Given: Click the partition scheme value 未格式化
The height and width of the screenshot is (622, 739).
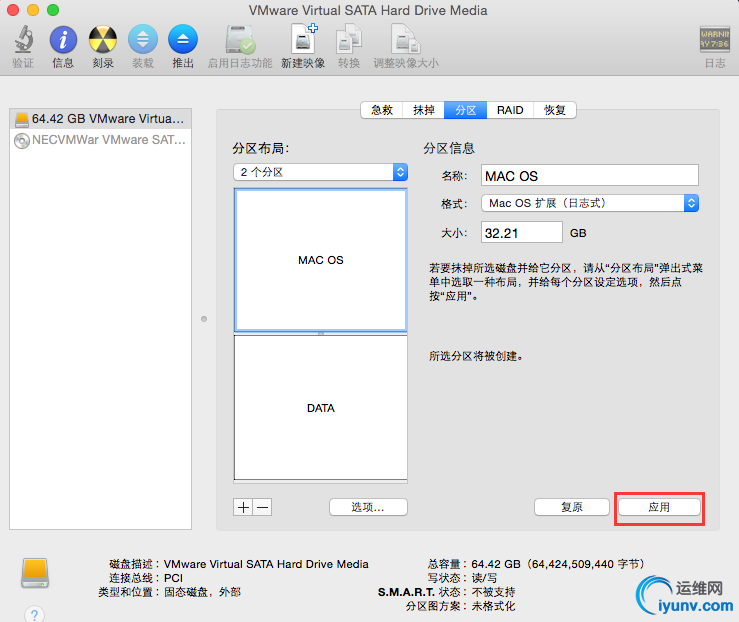Looking at the screenshot, I should (493, 606).
